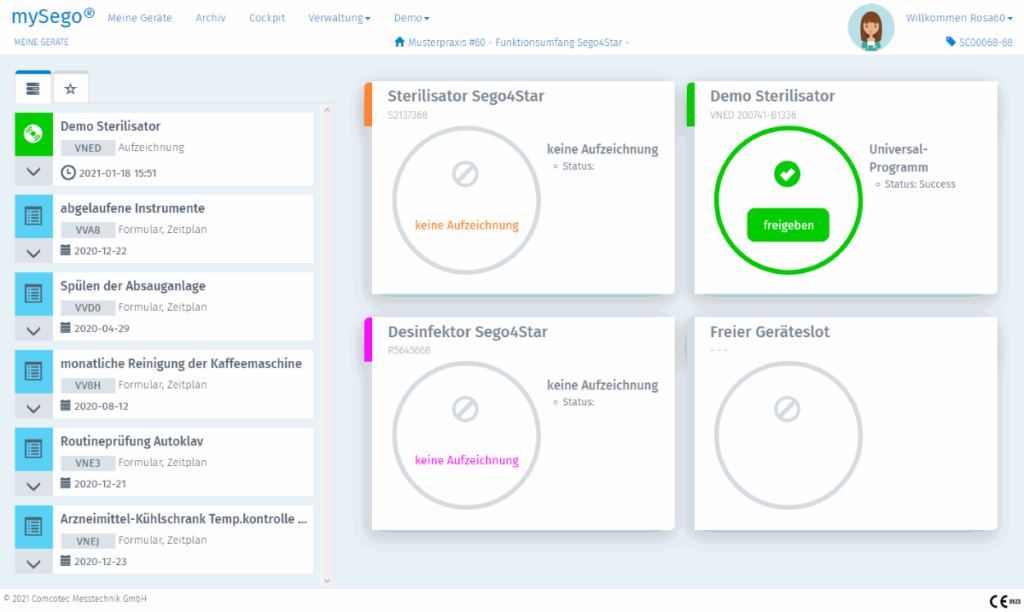Select the Demo Sterilisator card title
1024x612 pixels.
point(773,96)
